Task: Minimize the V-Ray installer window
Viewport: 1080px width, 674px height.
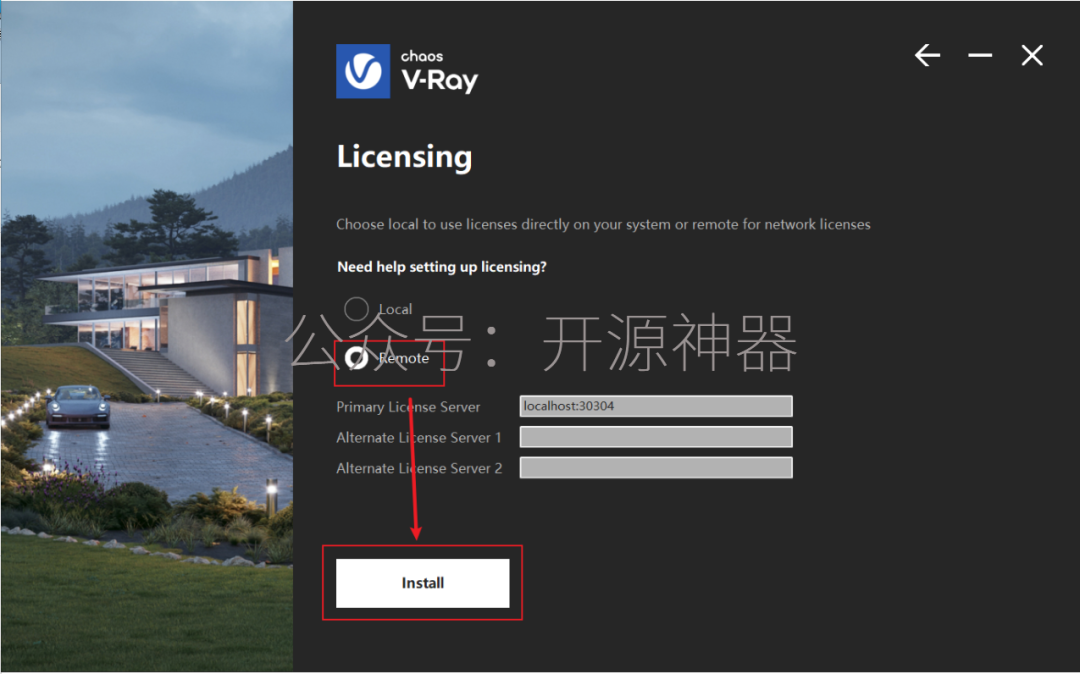Action: (x=979, y=55)
